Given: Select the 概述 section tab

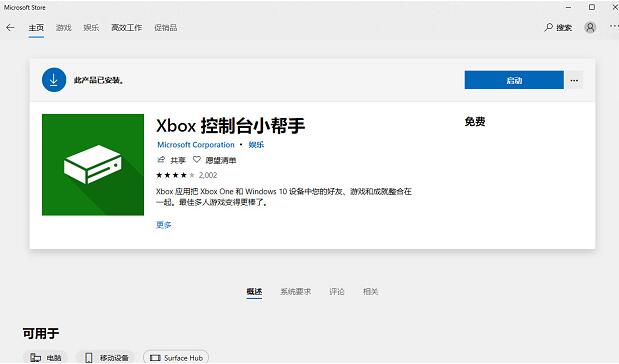Looking at the screenshot, I should tap(254, 292).
